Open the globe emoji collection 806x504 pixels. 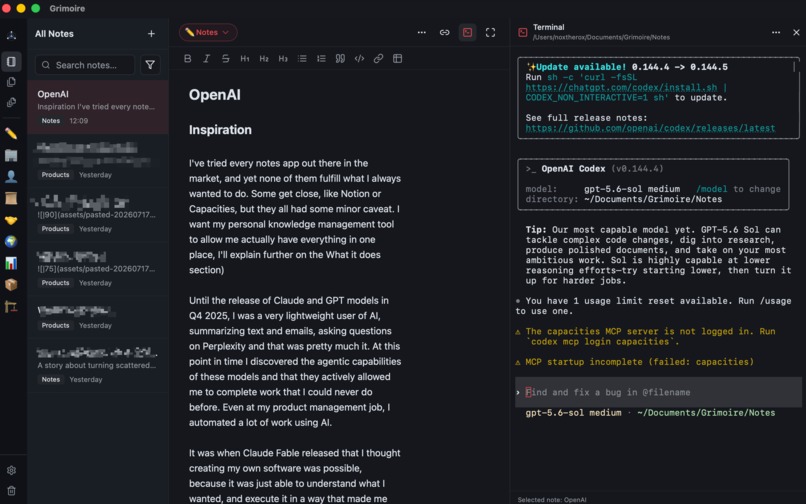11,242
